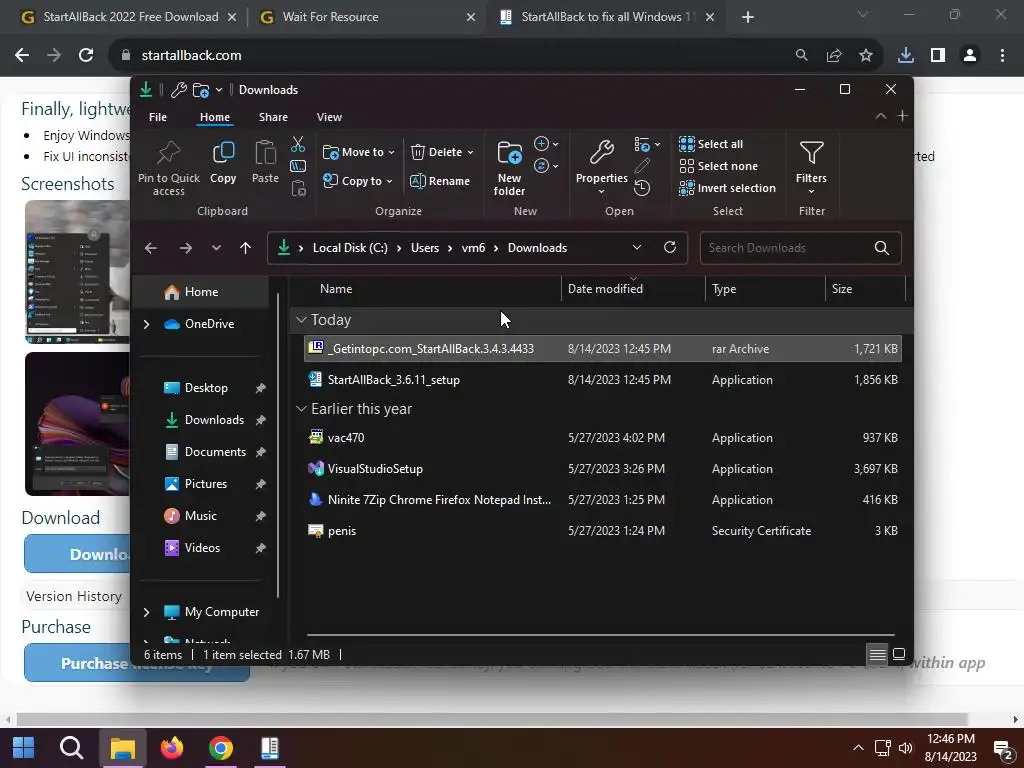Click Select none in the ribbon

tap(719, 166)
